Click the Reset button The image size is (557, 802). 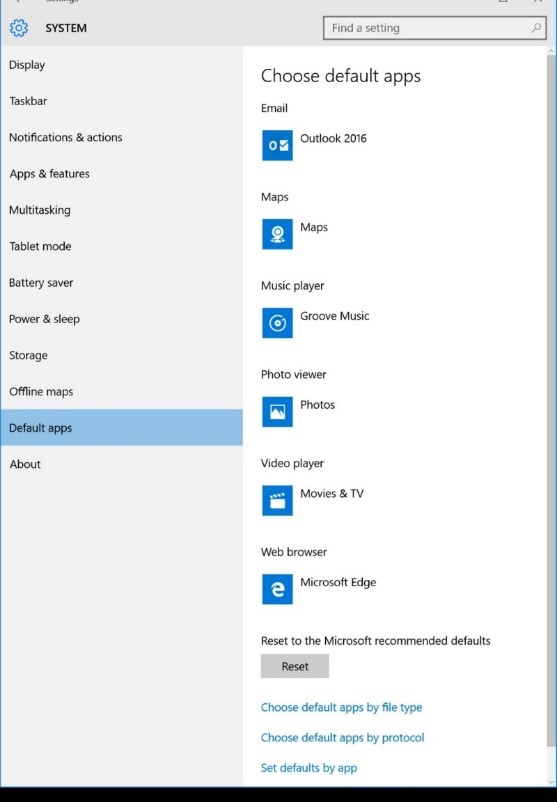[295, 666]
